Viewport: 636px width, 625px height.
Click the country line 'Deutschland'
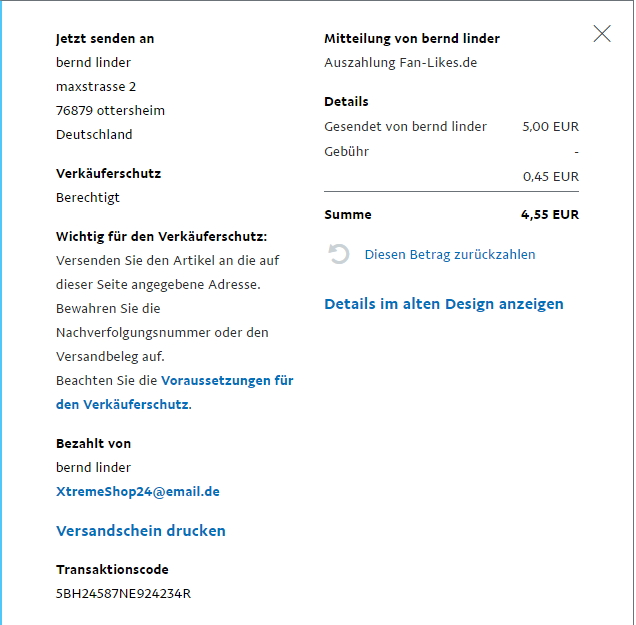coord(94,135)
